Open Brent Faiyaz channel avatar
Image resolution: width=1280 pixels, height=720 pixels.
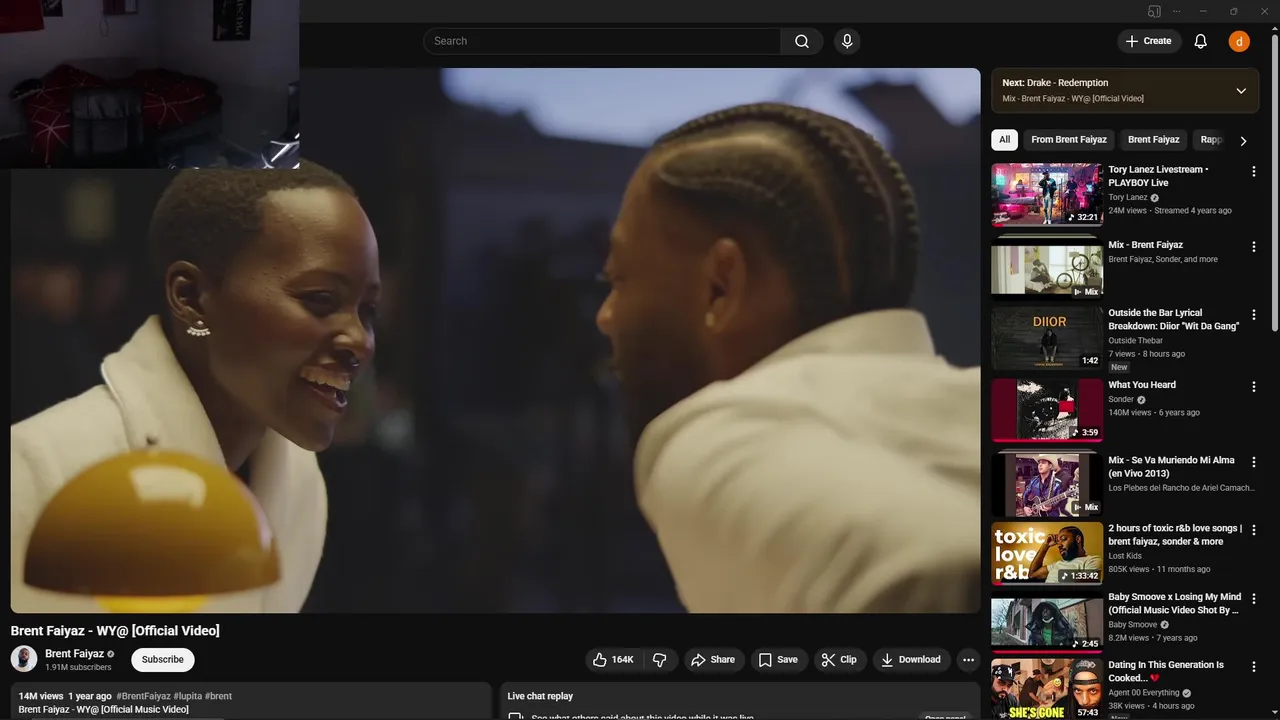(x=24, y=659)
